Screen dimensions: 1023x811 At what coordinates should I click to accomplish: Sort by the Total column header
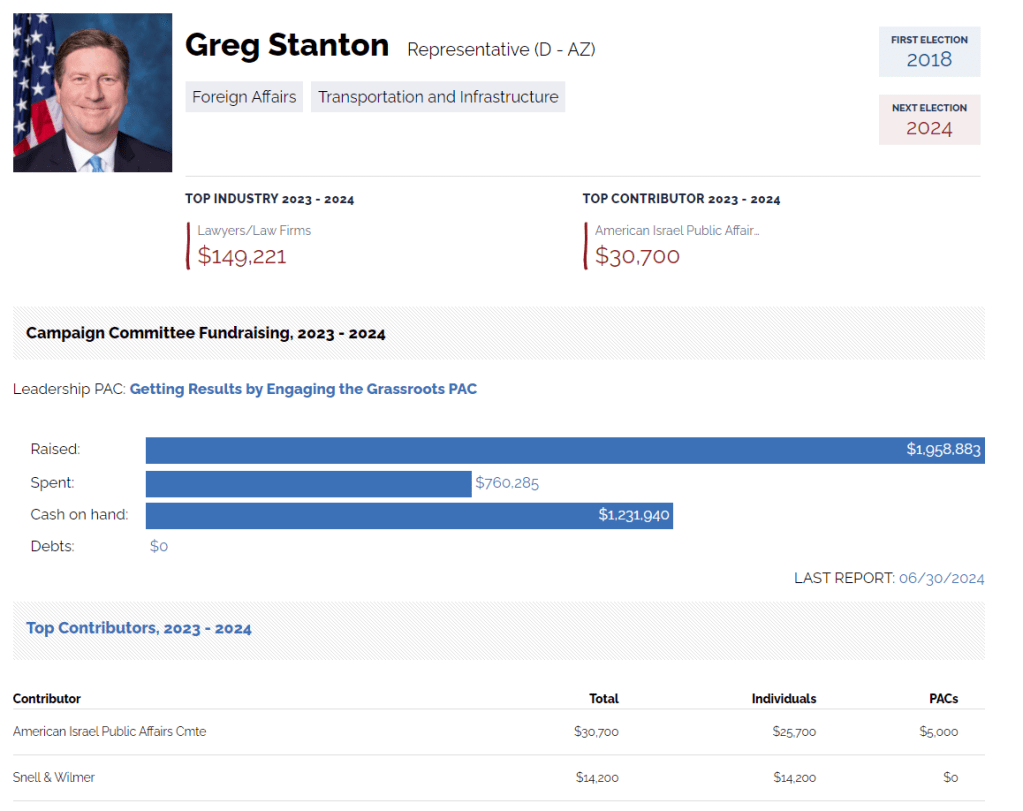pyautogui.click(x=604, y=699)
